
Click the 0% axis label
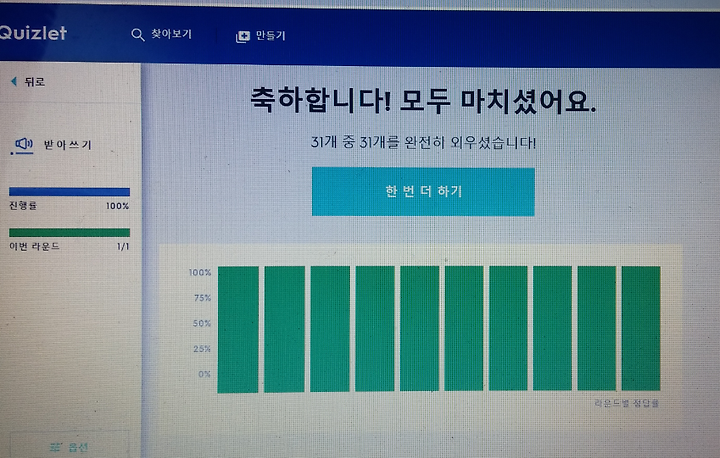pos(204,374)
